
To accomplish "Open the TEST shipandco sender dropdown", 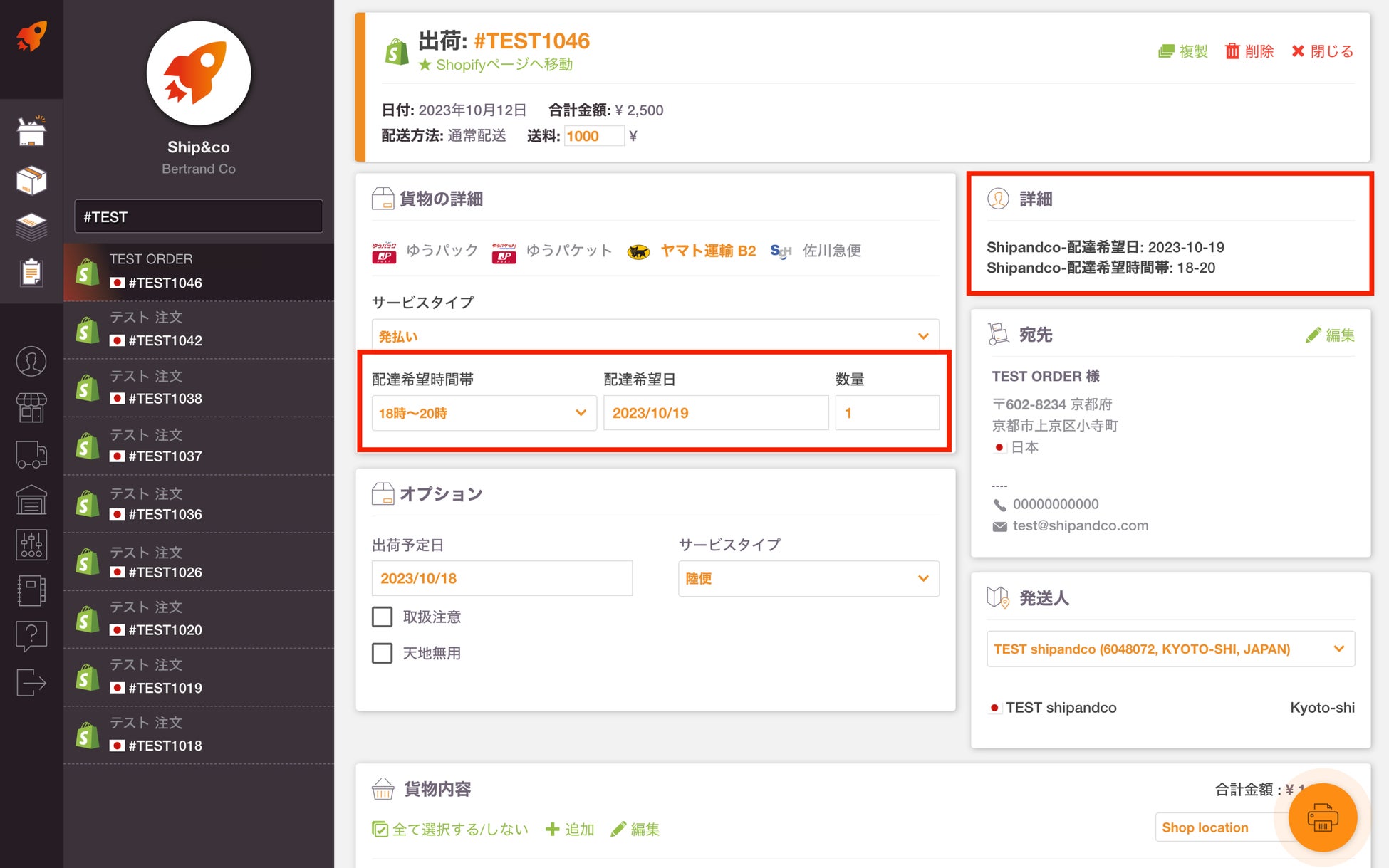I will 1170,649.
